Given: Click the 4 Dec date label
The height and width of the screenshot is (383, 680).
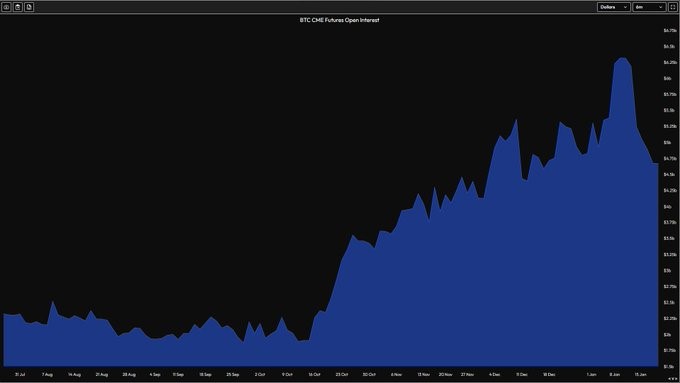Looking at the screenshot, I should coord(494,374).
